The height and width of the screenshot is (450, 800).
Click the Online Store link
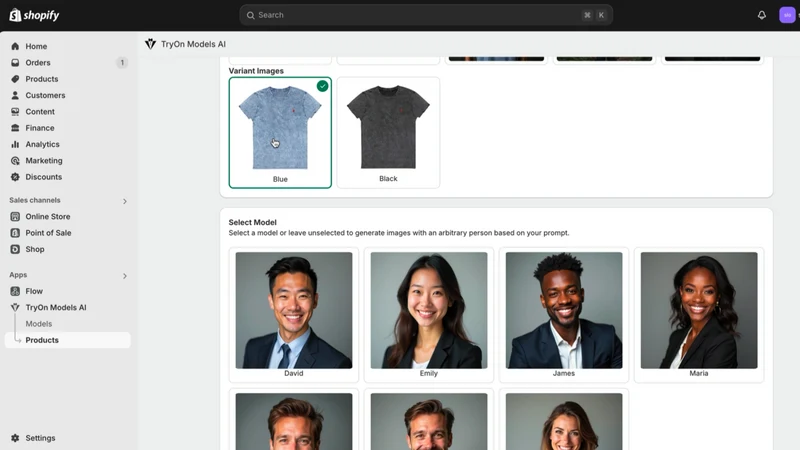point(48,217)
